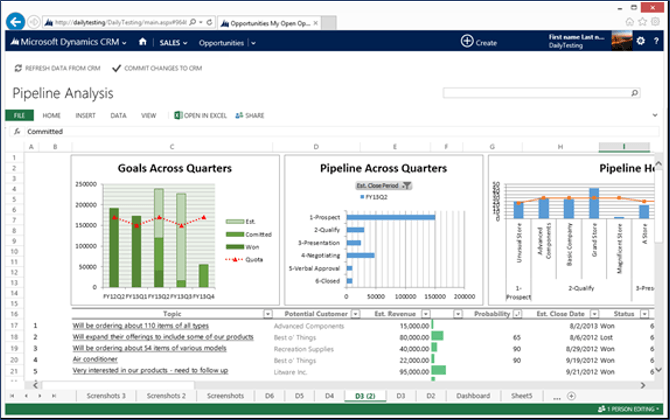Open browser favorites star icon
This screenshot has width=670, height=420.
pyautogui.click(x=642, y=22)
